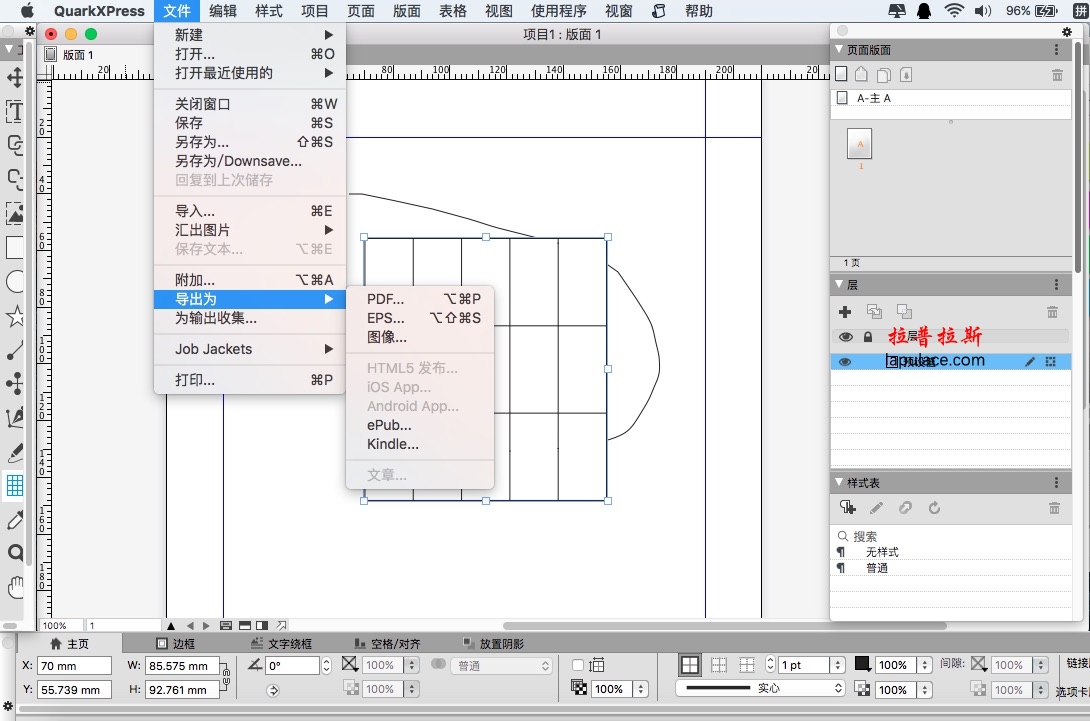The width and height of the screenshot is (1090, 721).
Task: Click the duplicate master page icon
Action: point(884,74)
